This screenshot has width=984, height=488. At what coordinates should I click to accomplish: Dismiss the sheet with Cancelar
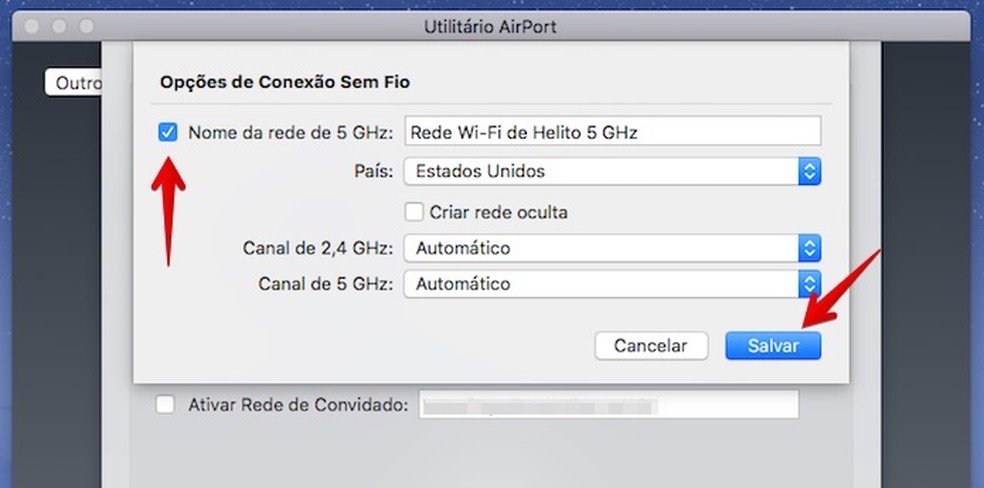[x=651, y=346]
